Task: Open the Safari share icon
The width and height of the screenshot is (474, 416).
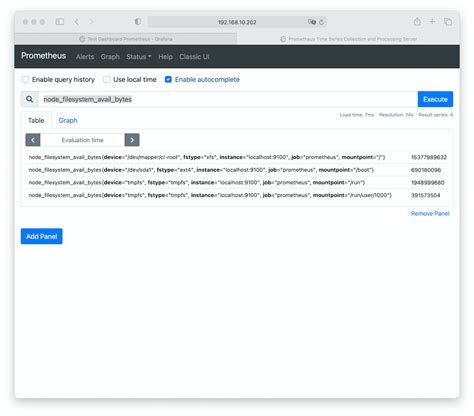Action: 417,22
